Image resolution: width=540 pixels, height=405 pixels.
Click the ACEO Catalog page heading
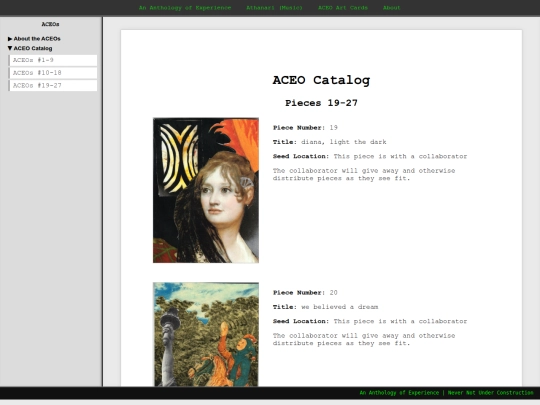coord(321,80)
